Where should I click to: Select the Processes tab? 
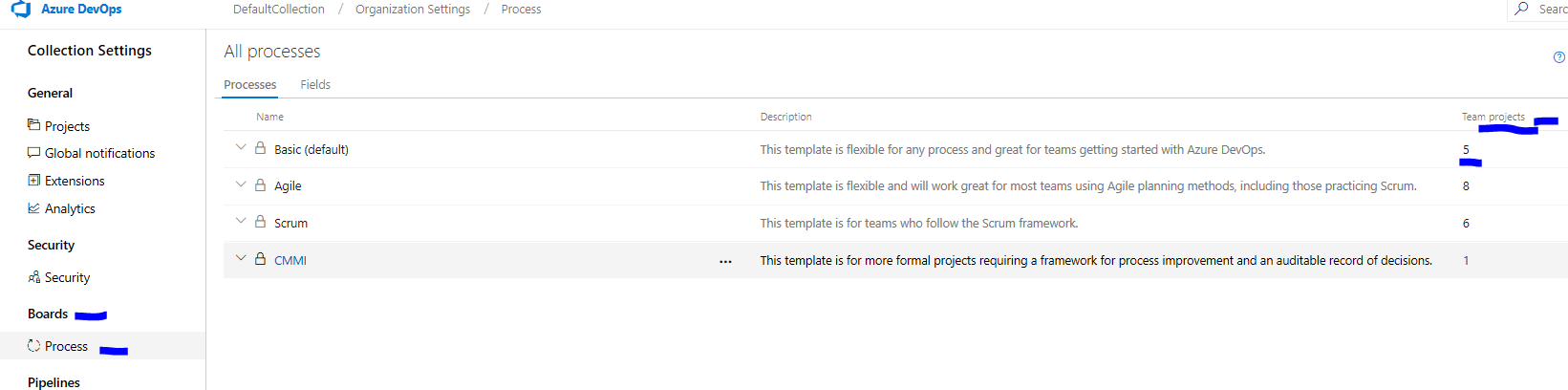click(x=250, y=85)
